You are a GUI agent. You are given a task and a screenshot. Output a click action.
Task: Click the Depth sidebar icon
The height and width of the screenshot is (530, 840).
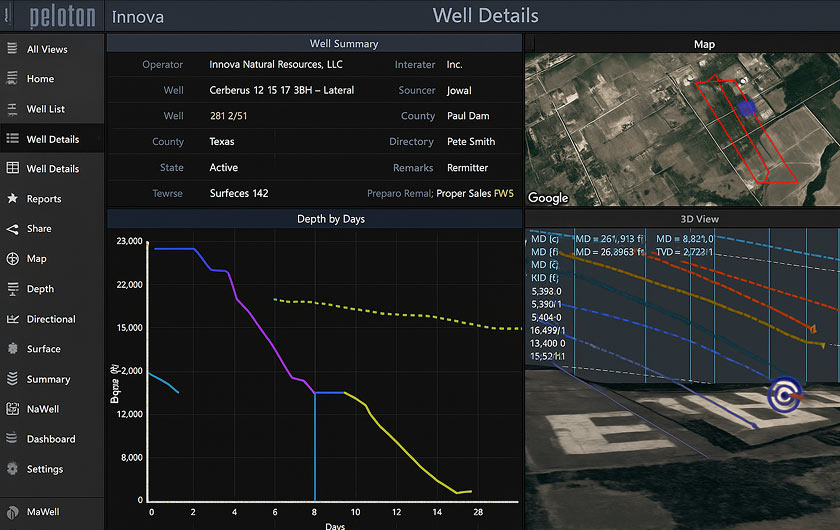(x=13, y=289)
